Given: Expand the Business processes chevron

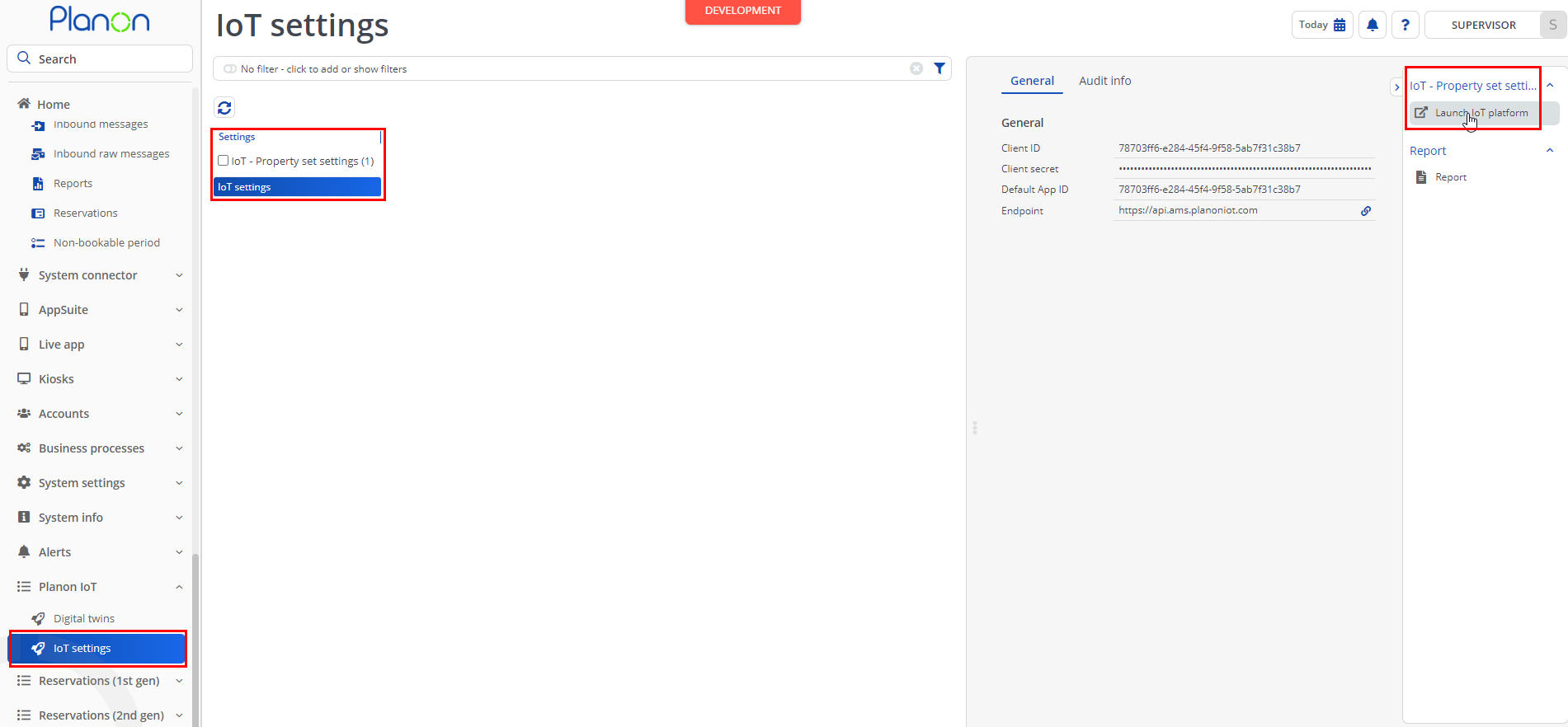Looking at the screenshot, I should [179, 448].
